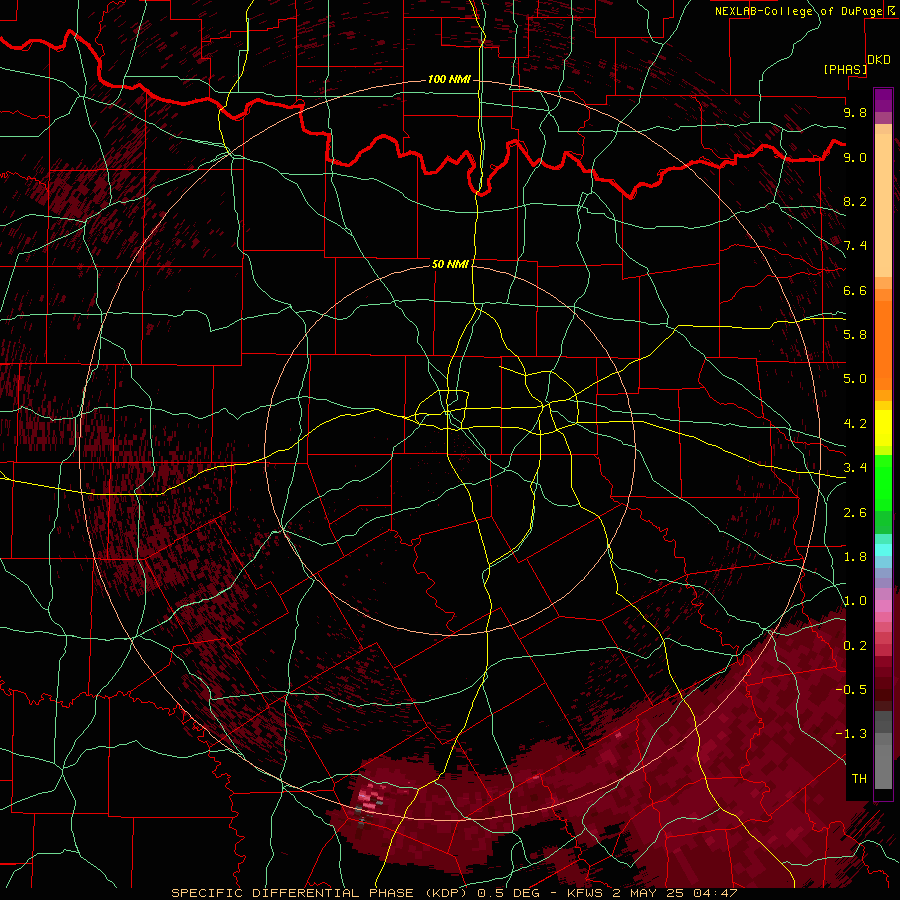Click the DKD product code label
Screen dimensions: 900x900
tap(879, 60)
